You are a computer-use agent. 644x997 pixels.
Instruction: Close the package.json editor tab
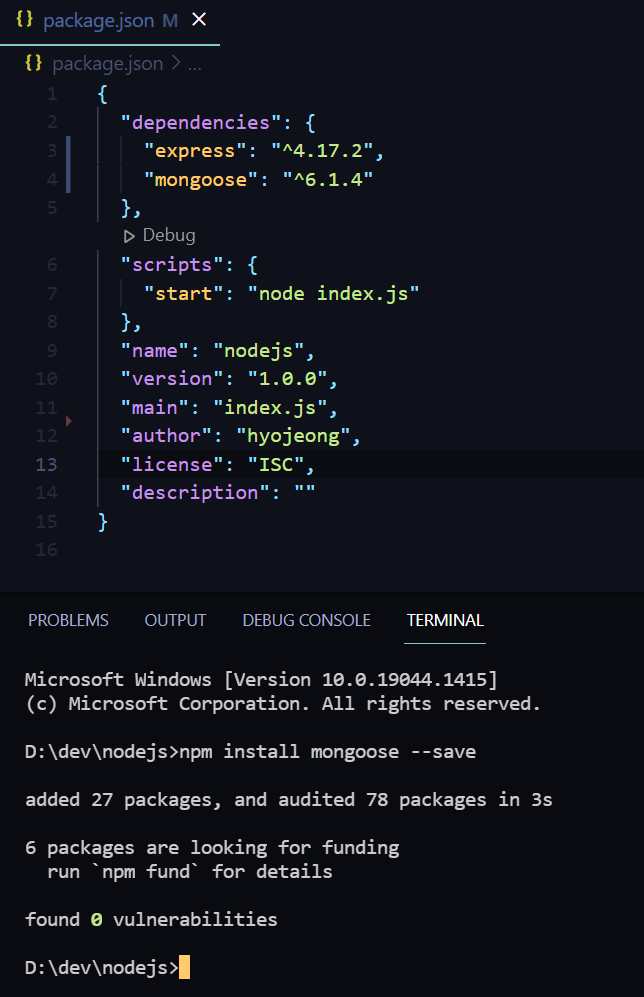[x=199, y=20]
